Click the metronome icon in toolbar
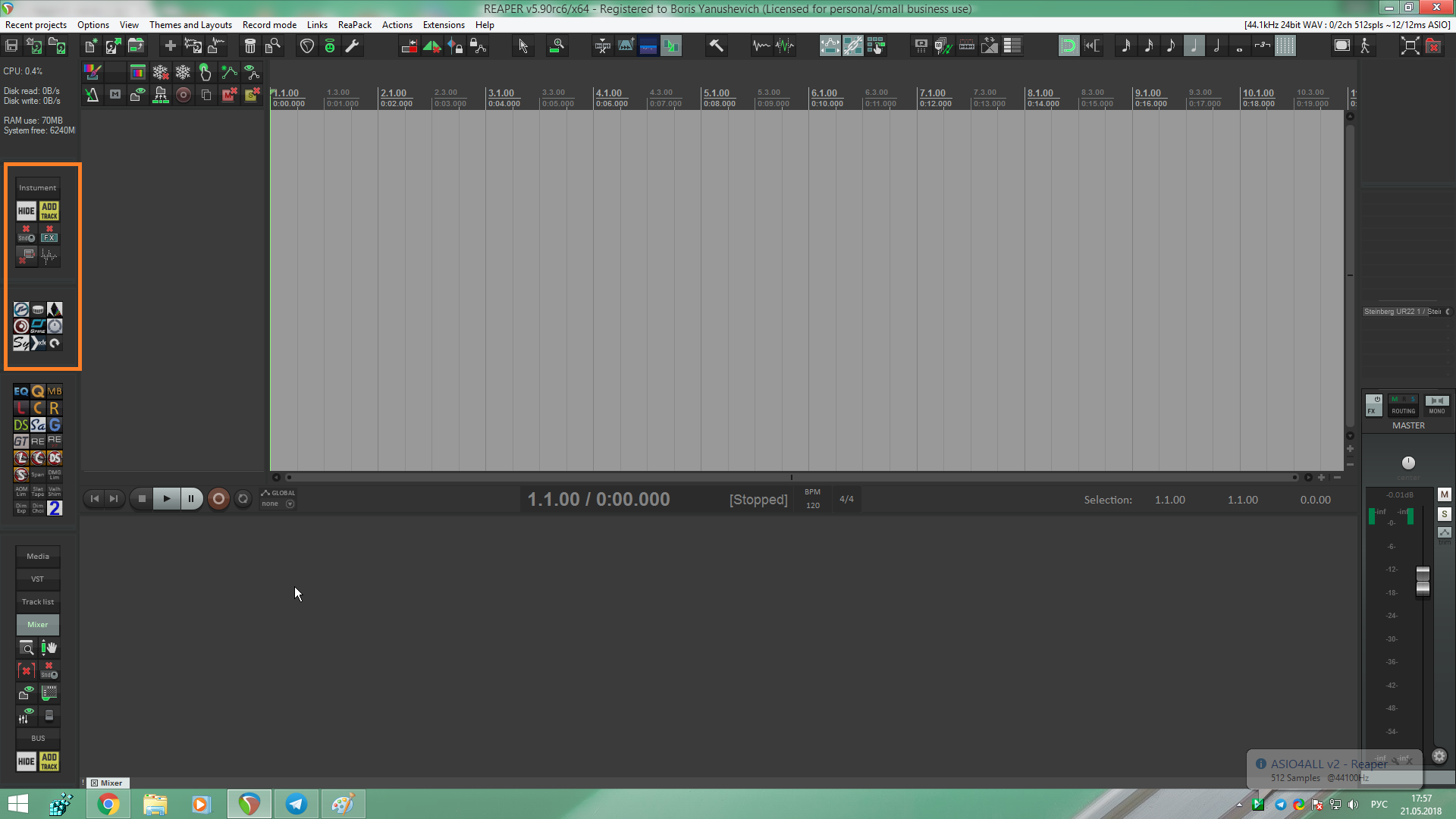Image resolution: width=1456 pixels, height=819 pixels. (x=91, y=95)
